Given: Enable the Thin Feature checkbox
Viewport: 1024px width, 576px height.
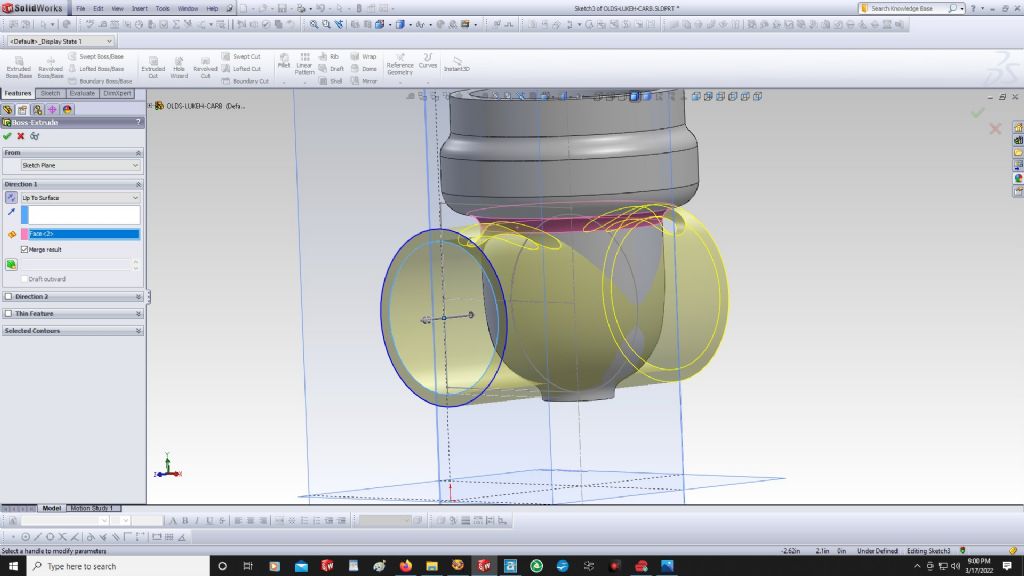Looking at the screenshot, I should tap(9, 314).
